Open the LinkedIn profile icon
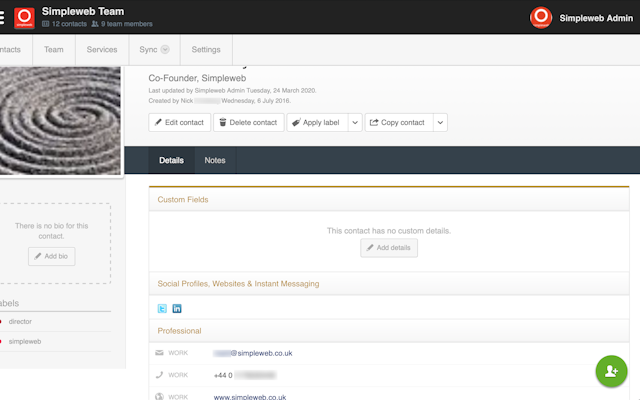The width and height of the screenshot is (640, 400). click(x=177, y=309)
